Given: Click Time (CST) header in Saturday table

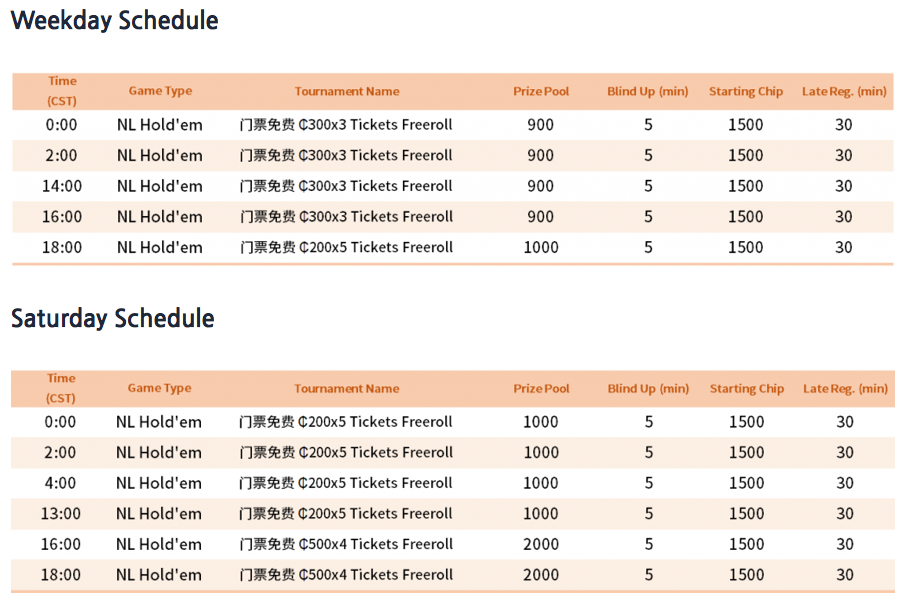Looking at the screenshot, I should 61,388.
